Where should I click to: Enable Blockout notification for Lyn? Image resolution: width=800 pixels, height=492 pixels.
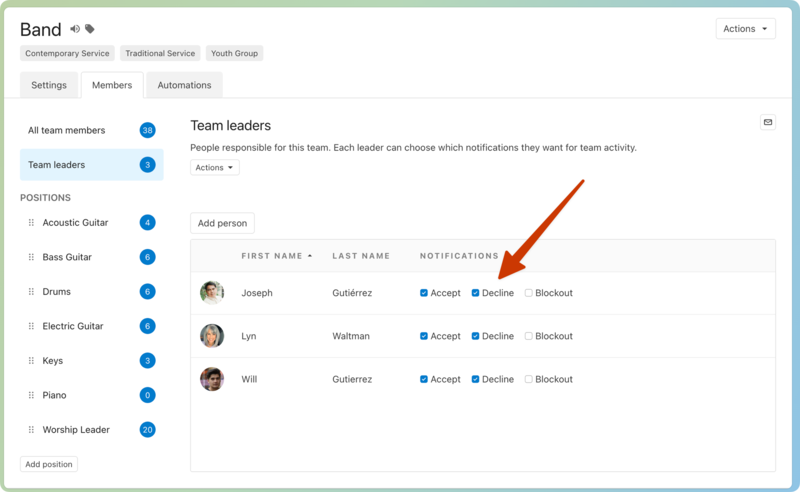click(529, 336)
